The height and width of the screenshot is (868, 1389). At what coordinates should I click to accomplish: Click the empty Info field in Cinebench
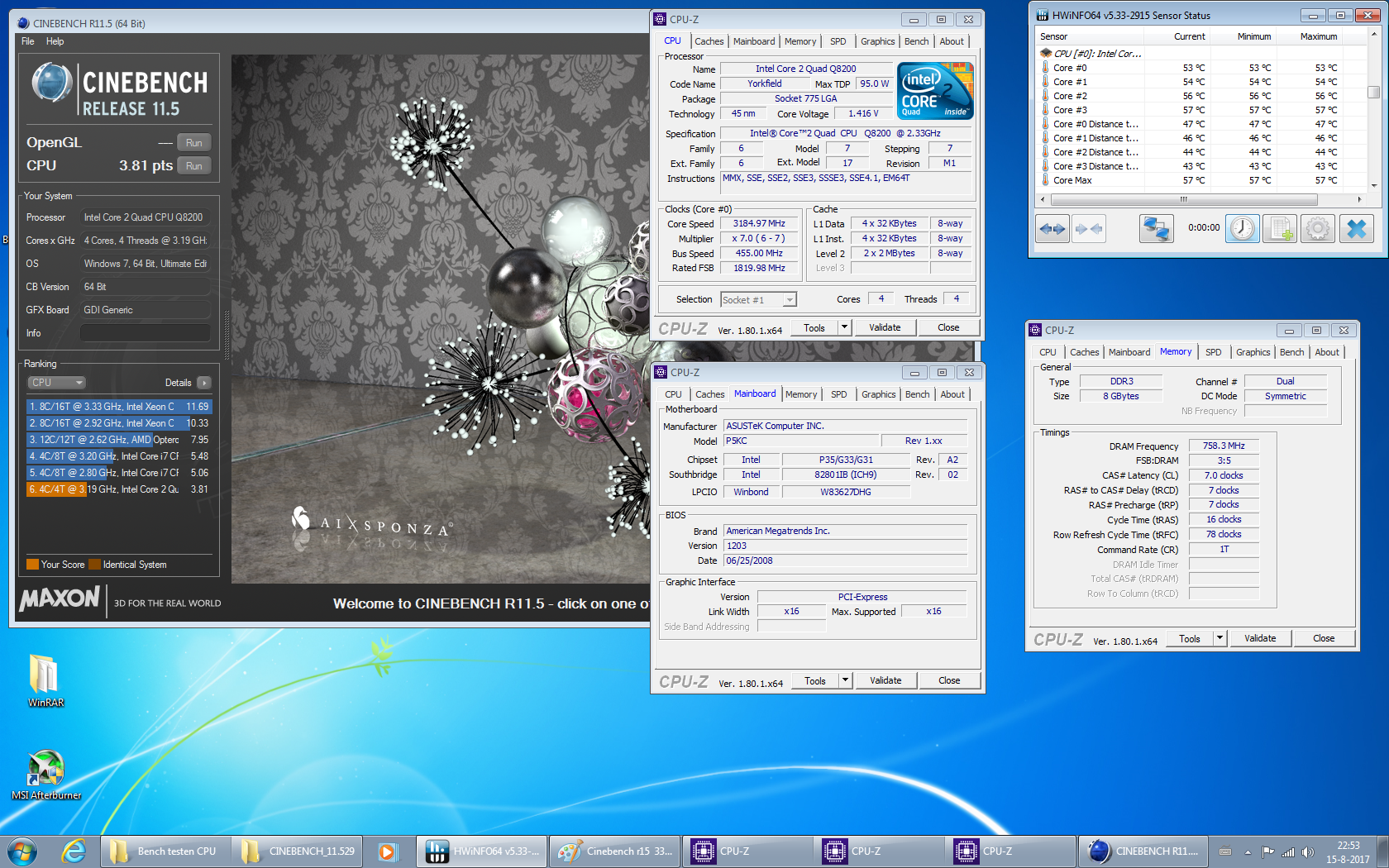coord(145,333)
